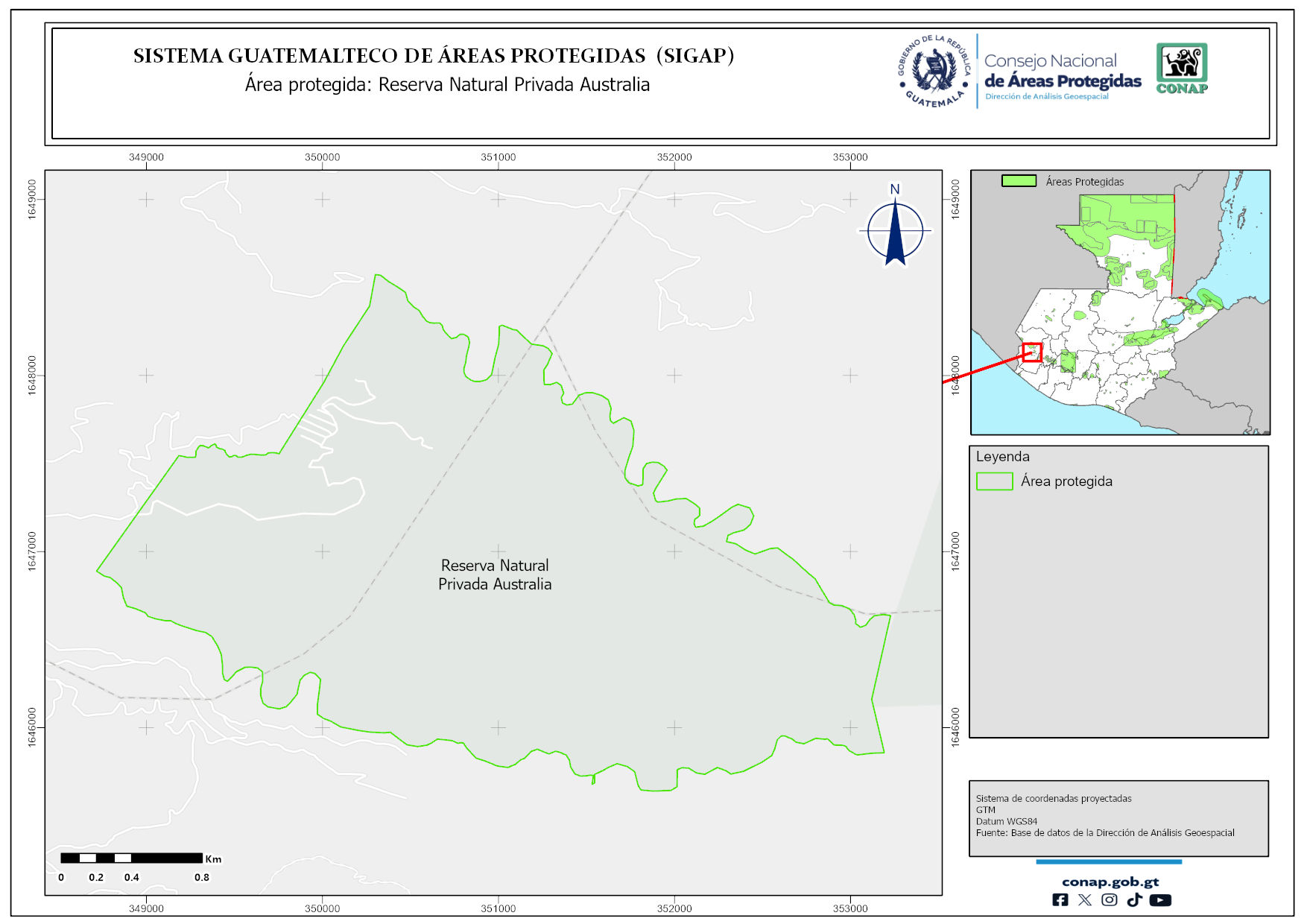This screenshot has height=924, width=1307.
Task: Click the kilometer scale bar
Action: (x=131, y=858)
